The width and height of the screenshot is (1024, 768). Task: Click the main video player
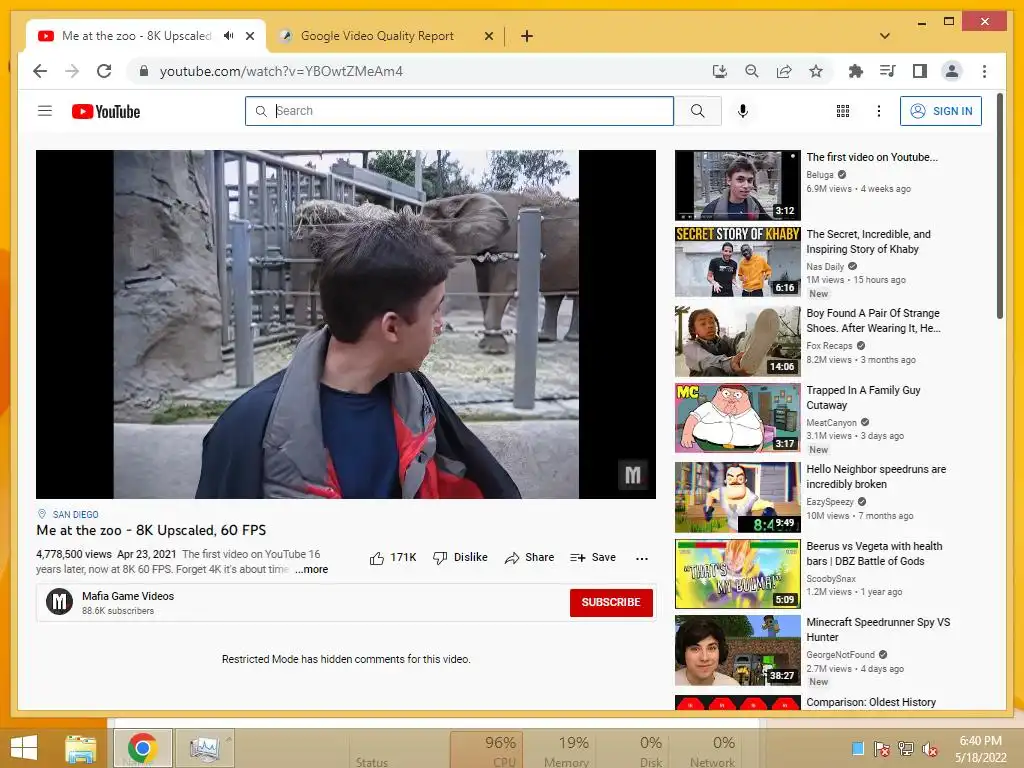[x=345, y=324]
